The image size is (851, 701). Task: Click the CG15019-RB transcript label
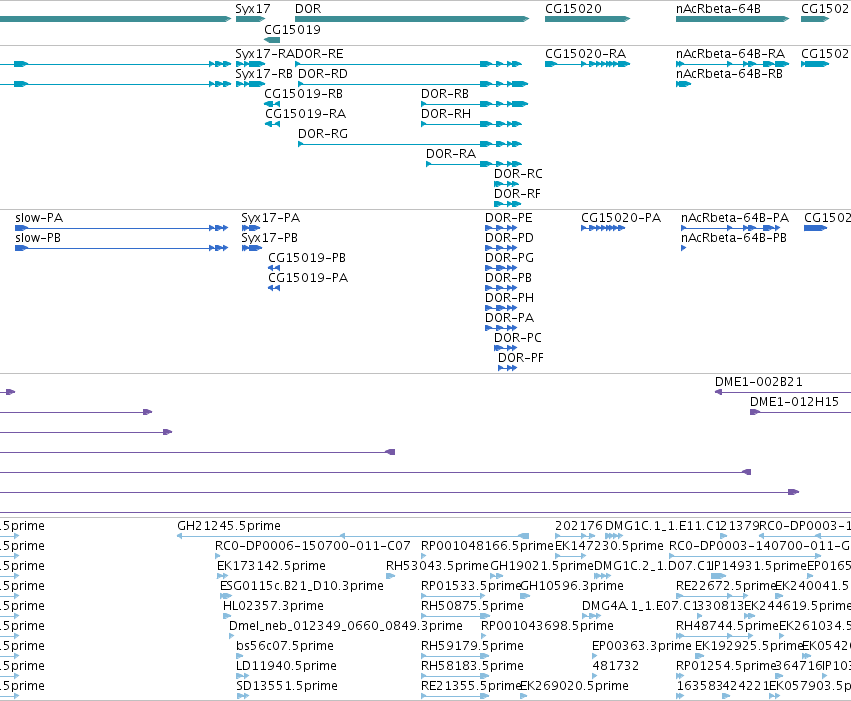pyautogui.click(x=303, y=94)
